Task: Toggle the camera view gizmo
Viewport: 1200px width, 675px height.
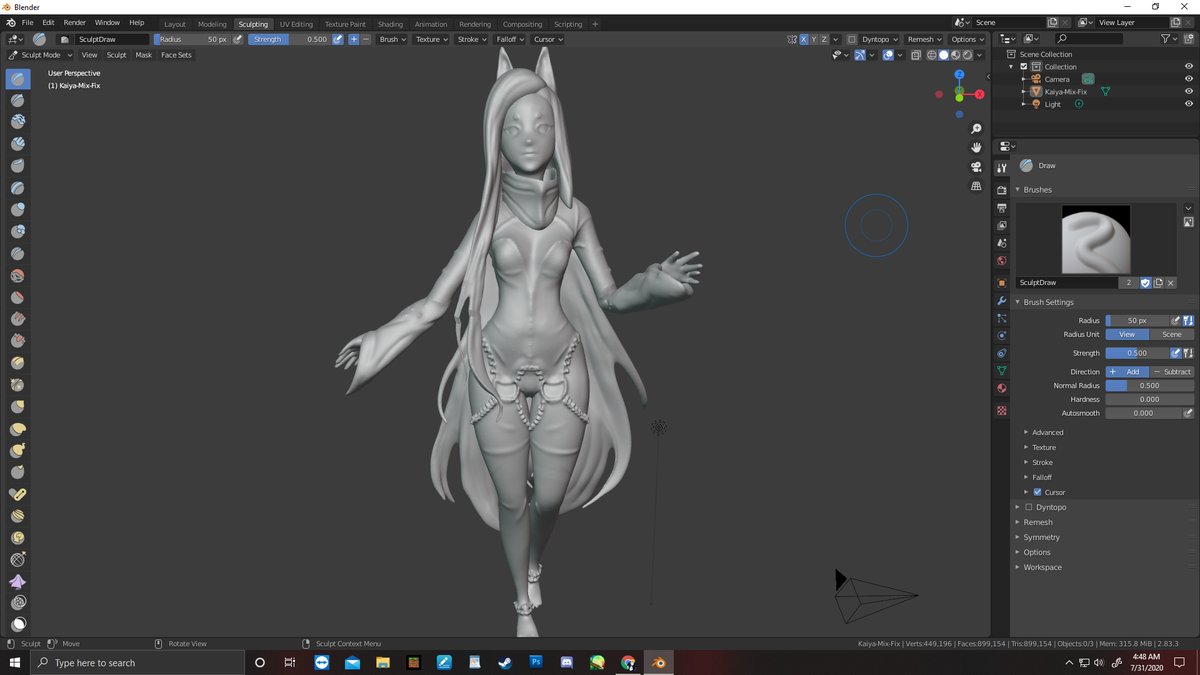Action: (x=976, y=167)
